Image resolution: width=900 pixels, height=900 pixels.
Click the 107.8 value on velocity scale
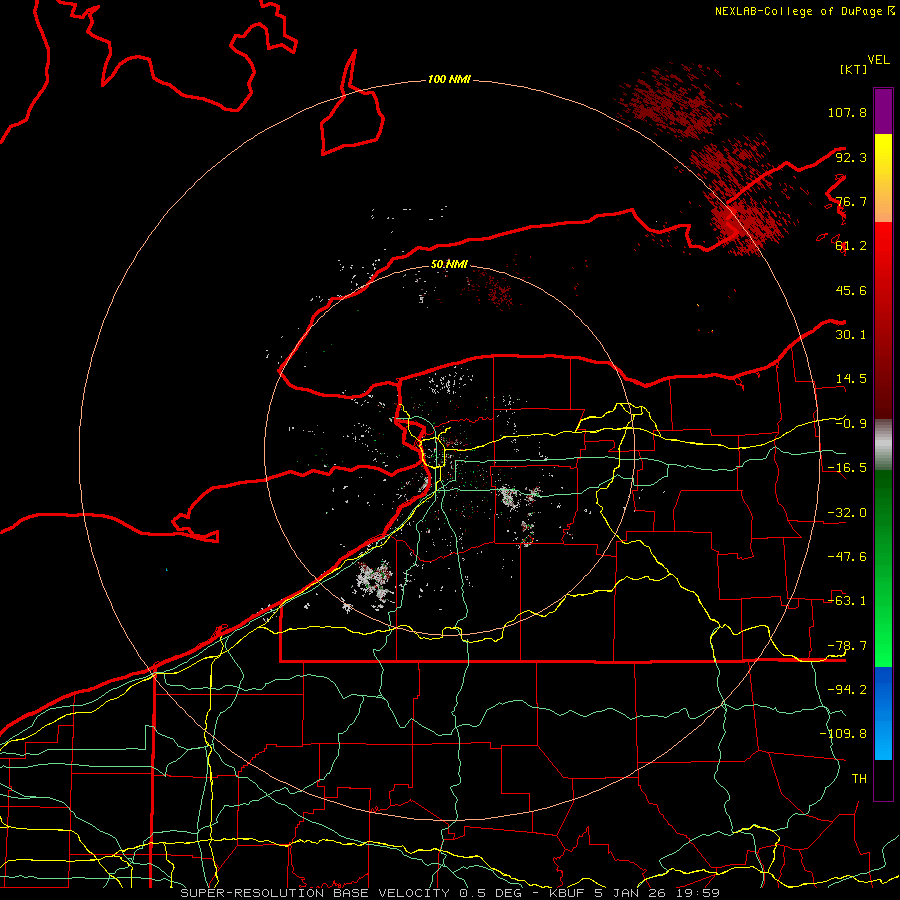[x=847, y=112]
